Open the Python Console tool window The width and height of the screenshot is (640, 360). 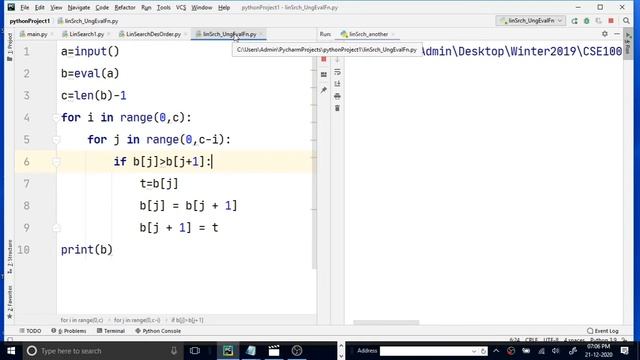click(158, 331)
